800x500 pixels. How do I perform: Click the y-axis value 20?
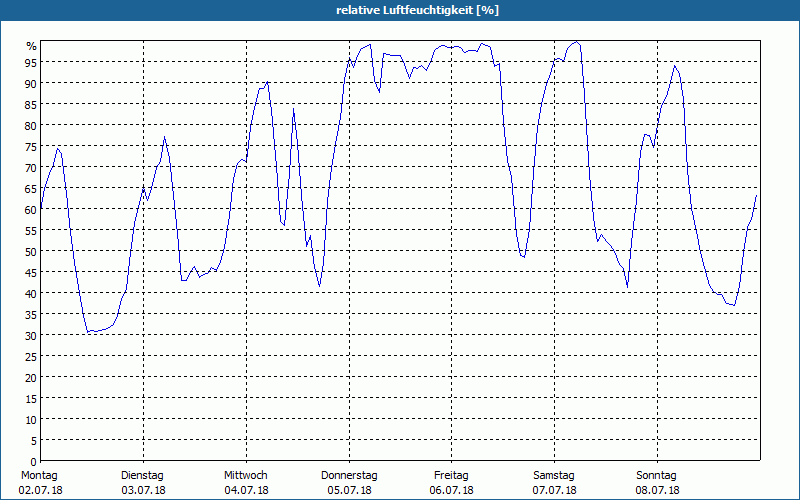point(31,378)
